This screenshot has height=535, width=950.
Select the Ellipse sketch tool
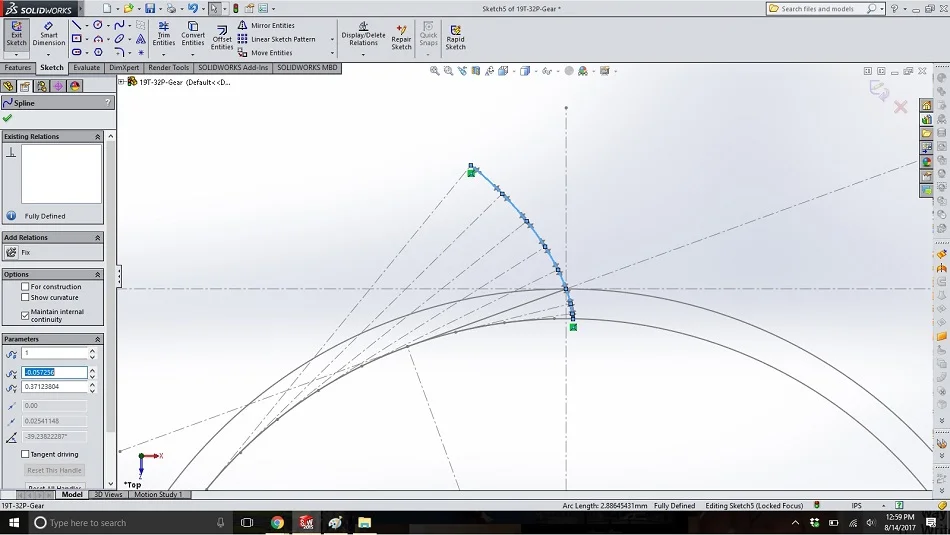point(119,39)
